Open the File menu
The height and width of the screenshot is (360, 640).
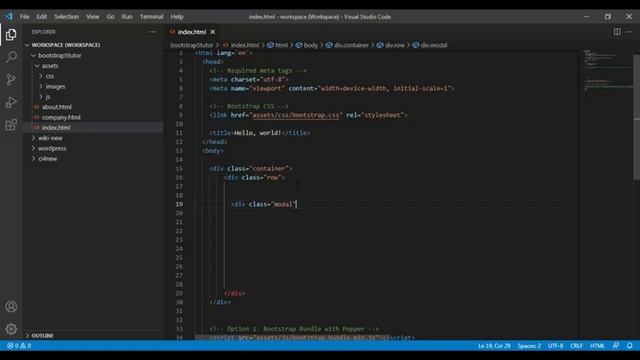click(24, 17)
